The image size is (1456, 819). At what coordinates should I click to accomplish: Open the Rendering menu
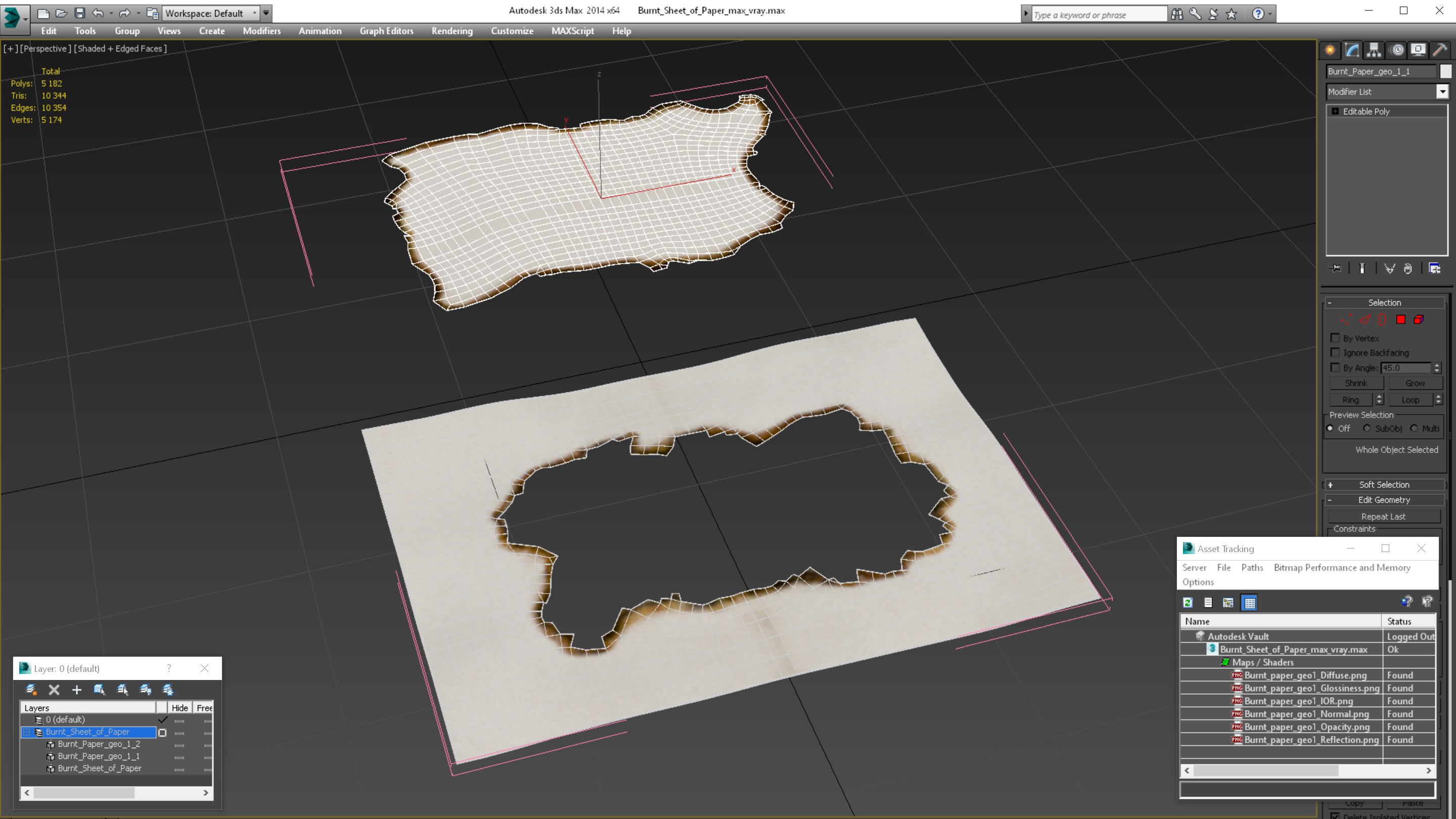click(452, 30)
